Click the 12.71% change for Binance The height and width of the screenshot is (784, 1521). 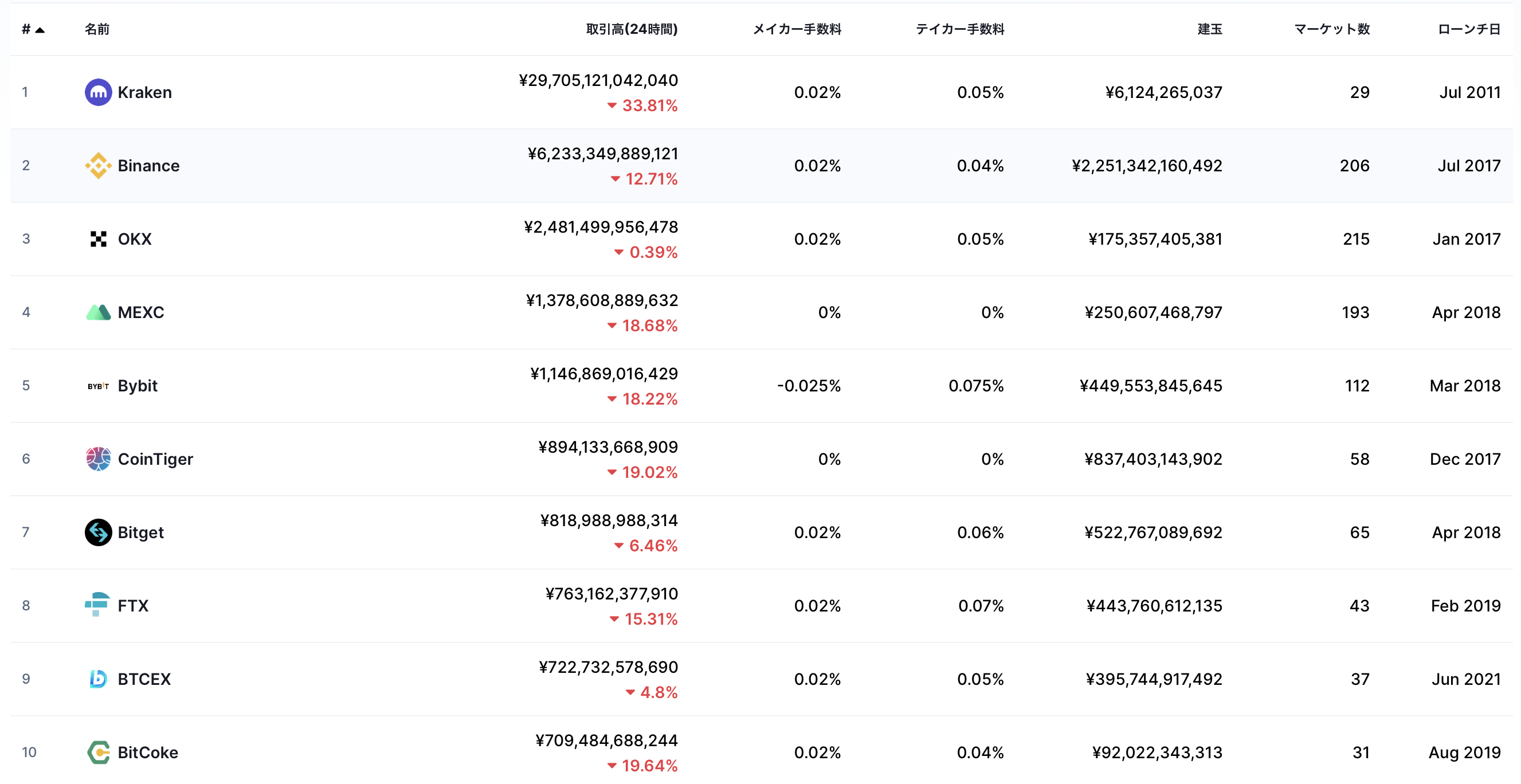point(644,179)
